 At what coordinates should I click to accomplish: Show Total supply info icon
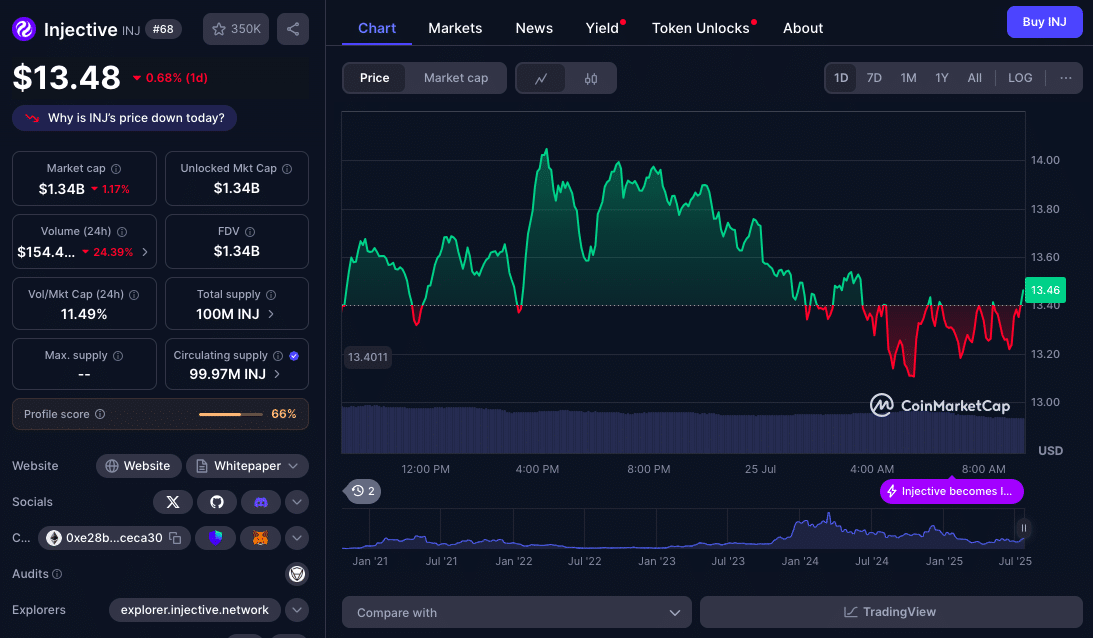(x=271, y=295)
